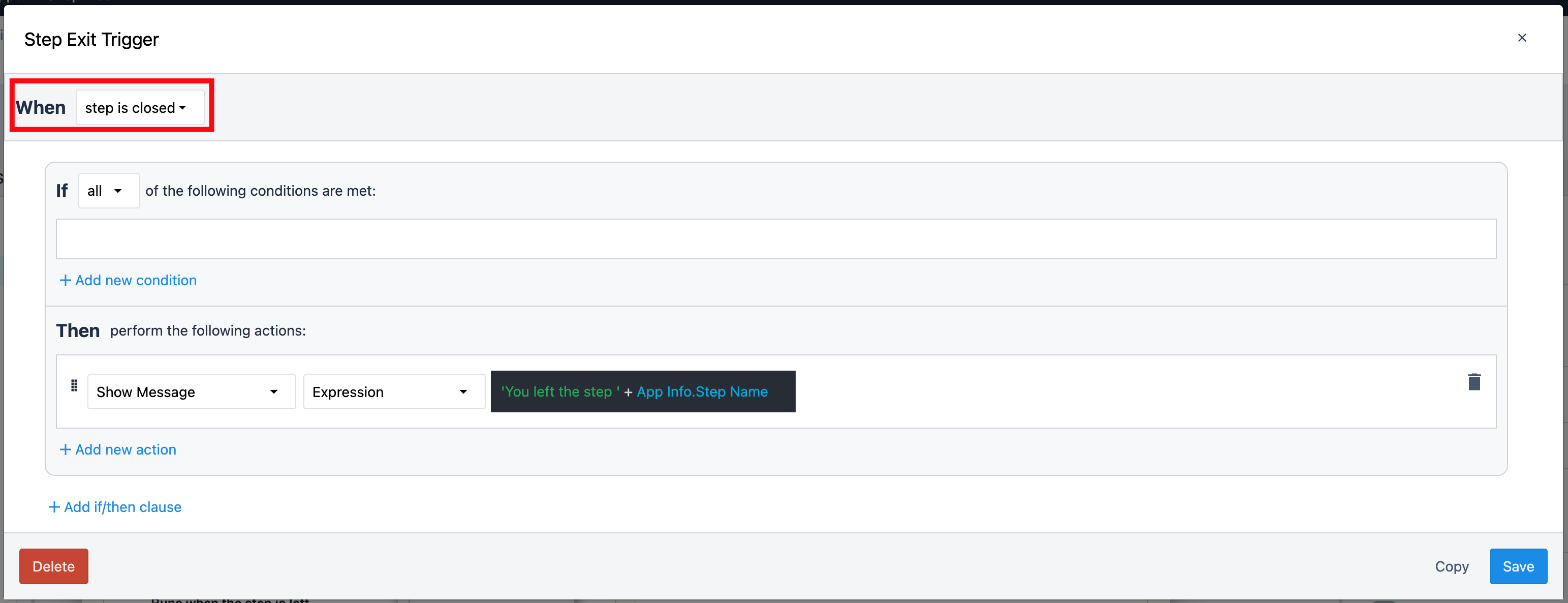Click the Add new action plus icon

[x=64, y=449]
